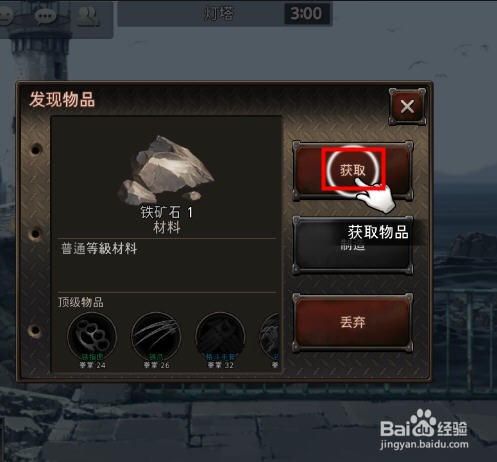Viewport: 497px width, 462px height.
Task: Open the friends list icon
Action: point(88,15)
